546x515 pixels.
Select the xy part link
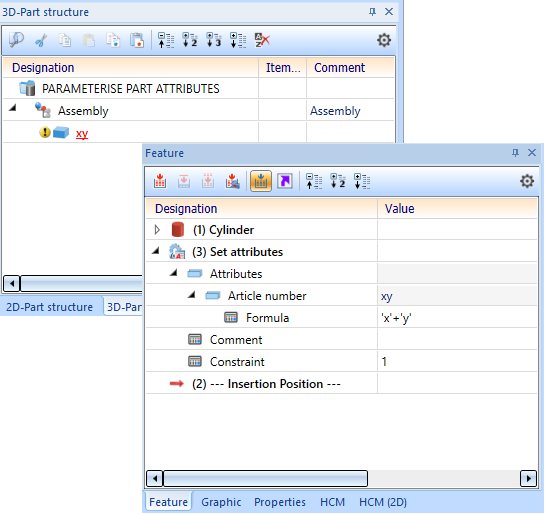pyautogui.click(x=82, y=133)
